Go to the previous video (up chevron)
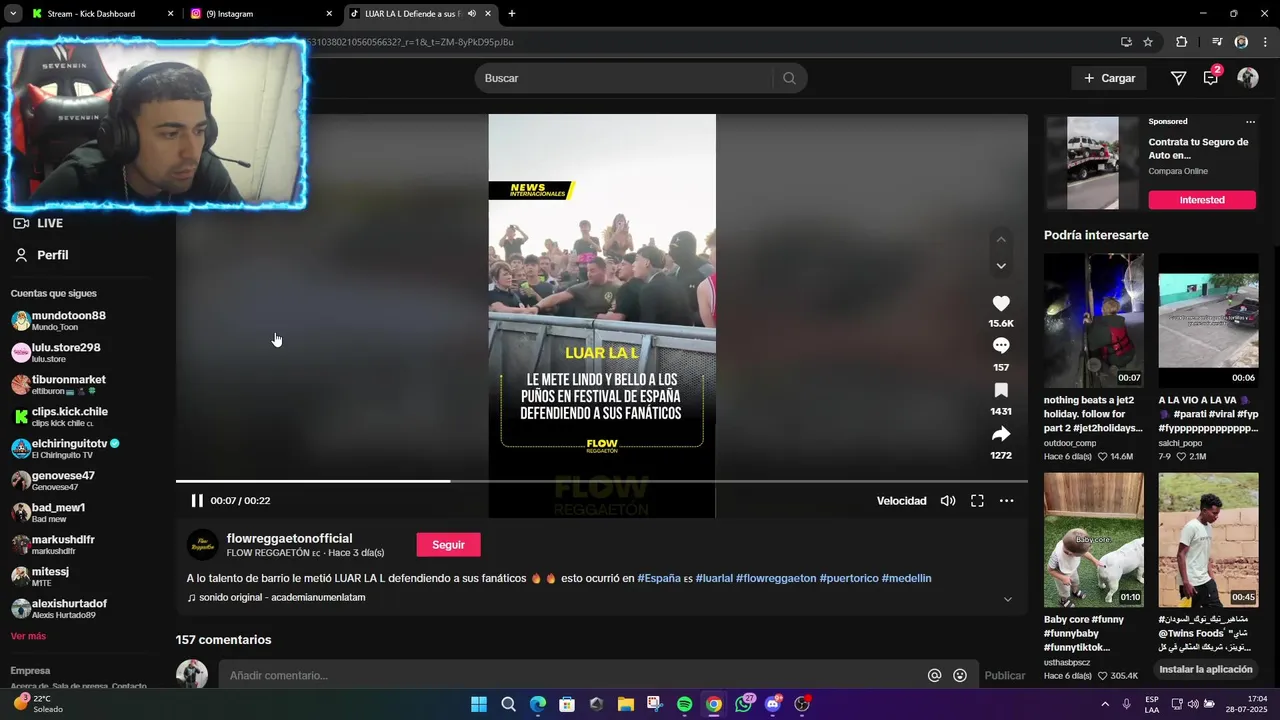Image resolution: width=1280 pixels, height=720 pixels. pyautogui.click(x=1001, y=240)
